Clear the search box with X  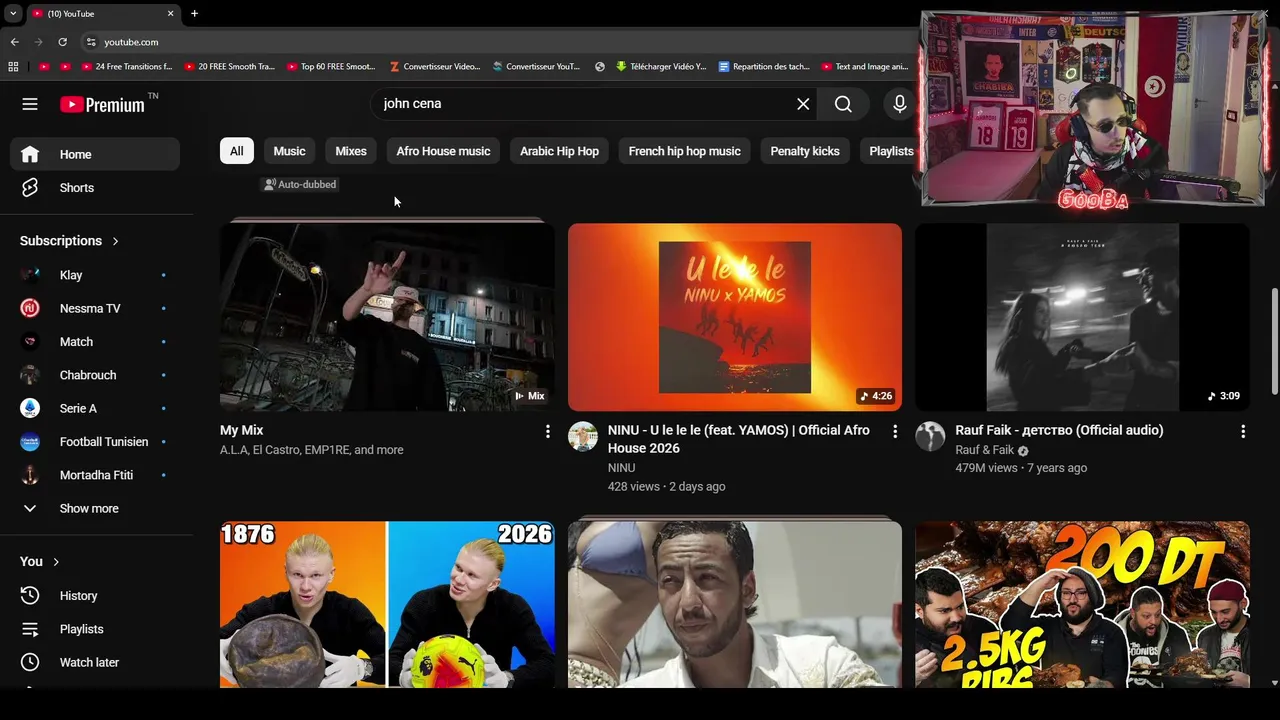point(803,104)
